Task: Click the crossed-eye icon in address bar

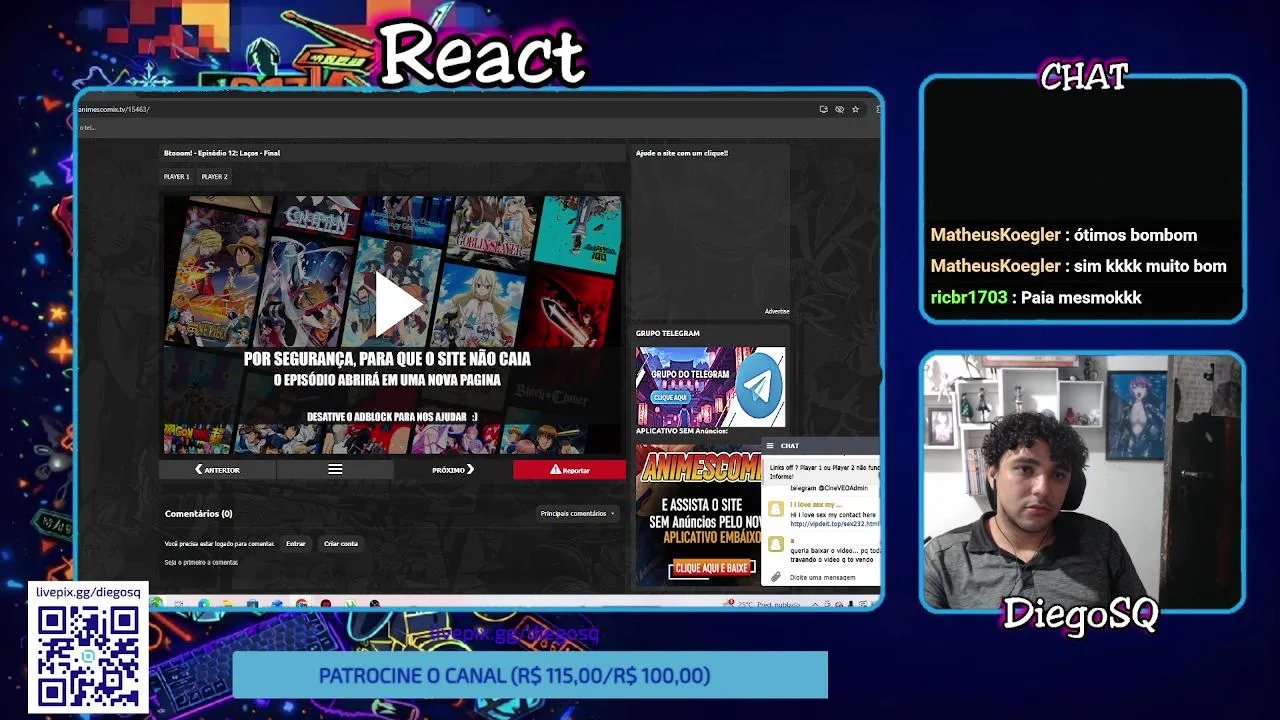Action: tap(839, 109)
